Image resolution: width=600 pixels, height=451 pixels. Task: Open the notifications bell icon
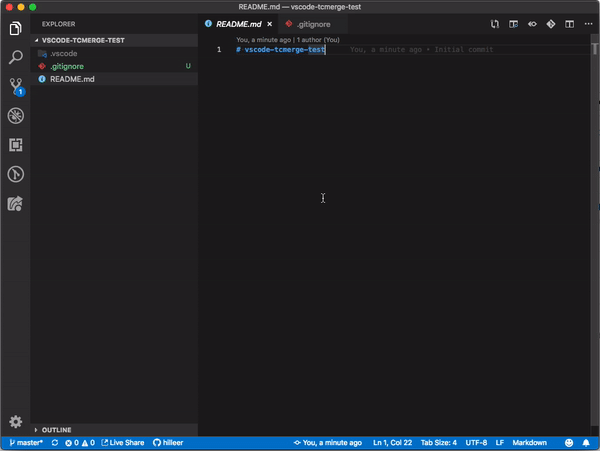pos(586,443)
